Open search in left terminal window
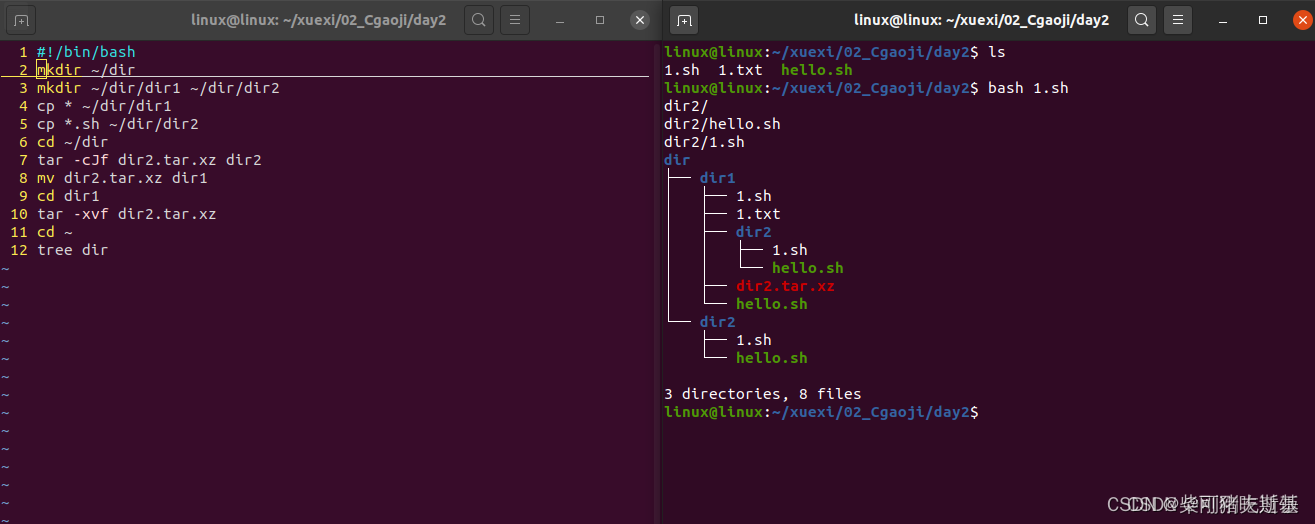Image resolution: width=1315 pixels, height=524 pixels. point(479,20)
